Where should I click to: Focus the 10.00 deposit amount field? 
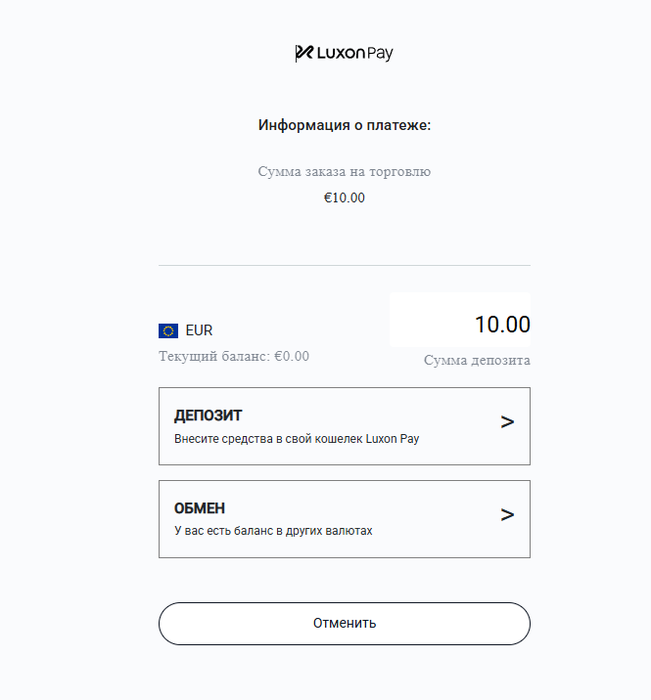pyautogui.click(x=460, y=320)
